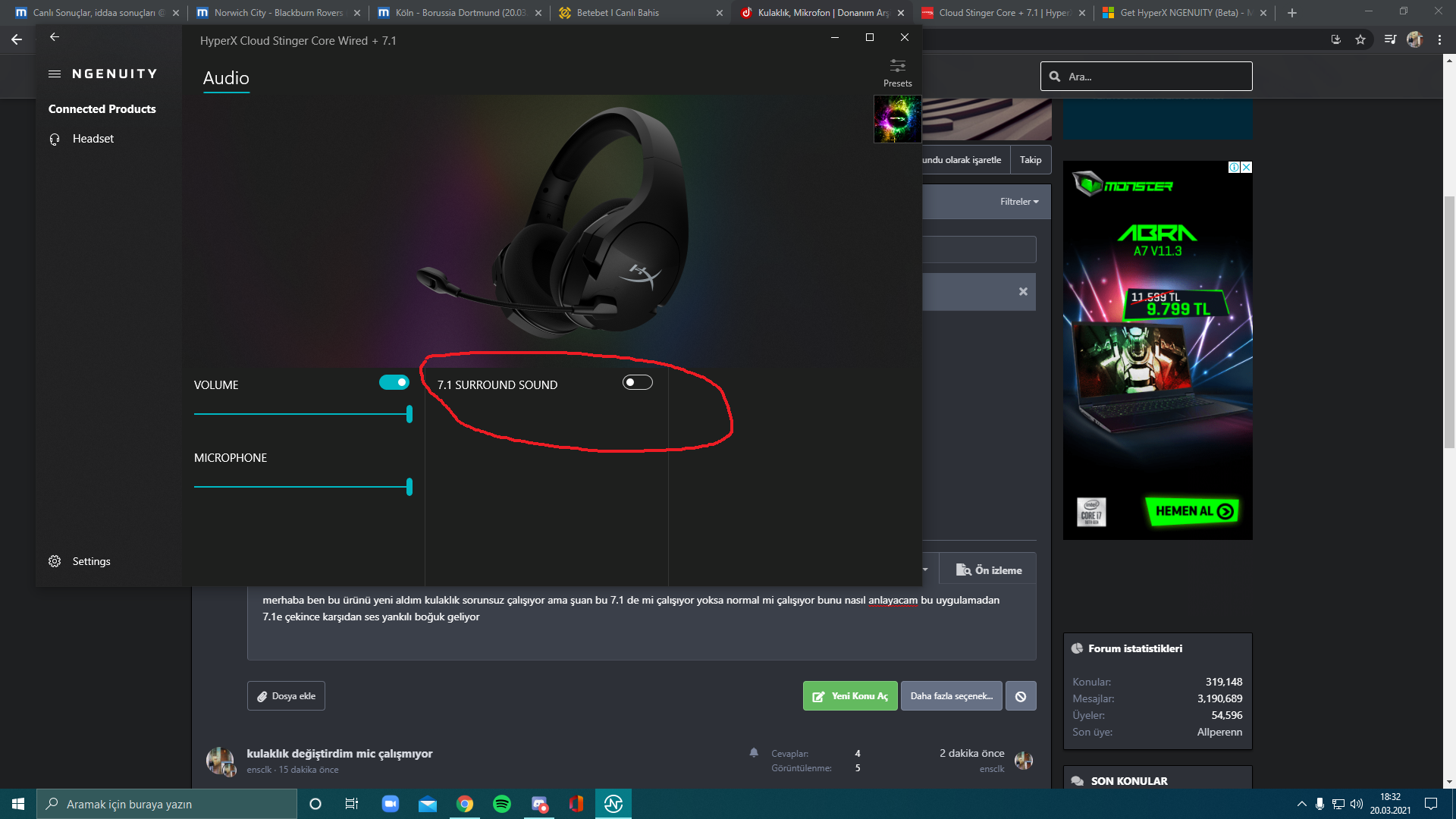The width and height of the screenshot is (1456, 819).
Task: Click the Dosya ekle button
Action: tap(286, 696)
